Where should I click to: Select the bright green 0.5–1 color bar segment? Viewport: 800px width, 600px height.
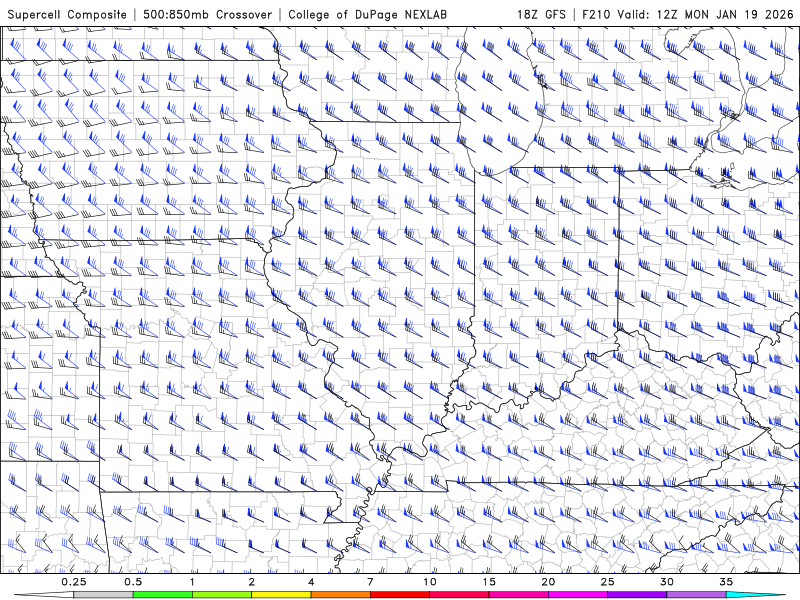(x=163, y=595)
